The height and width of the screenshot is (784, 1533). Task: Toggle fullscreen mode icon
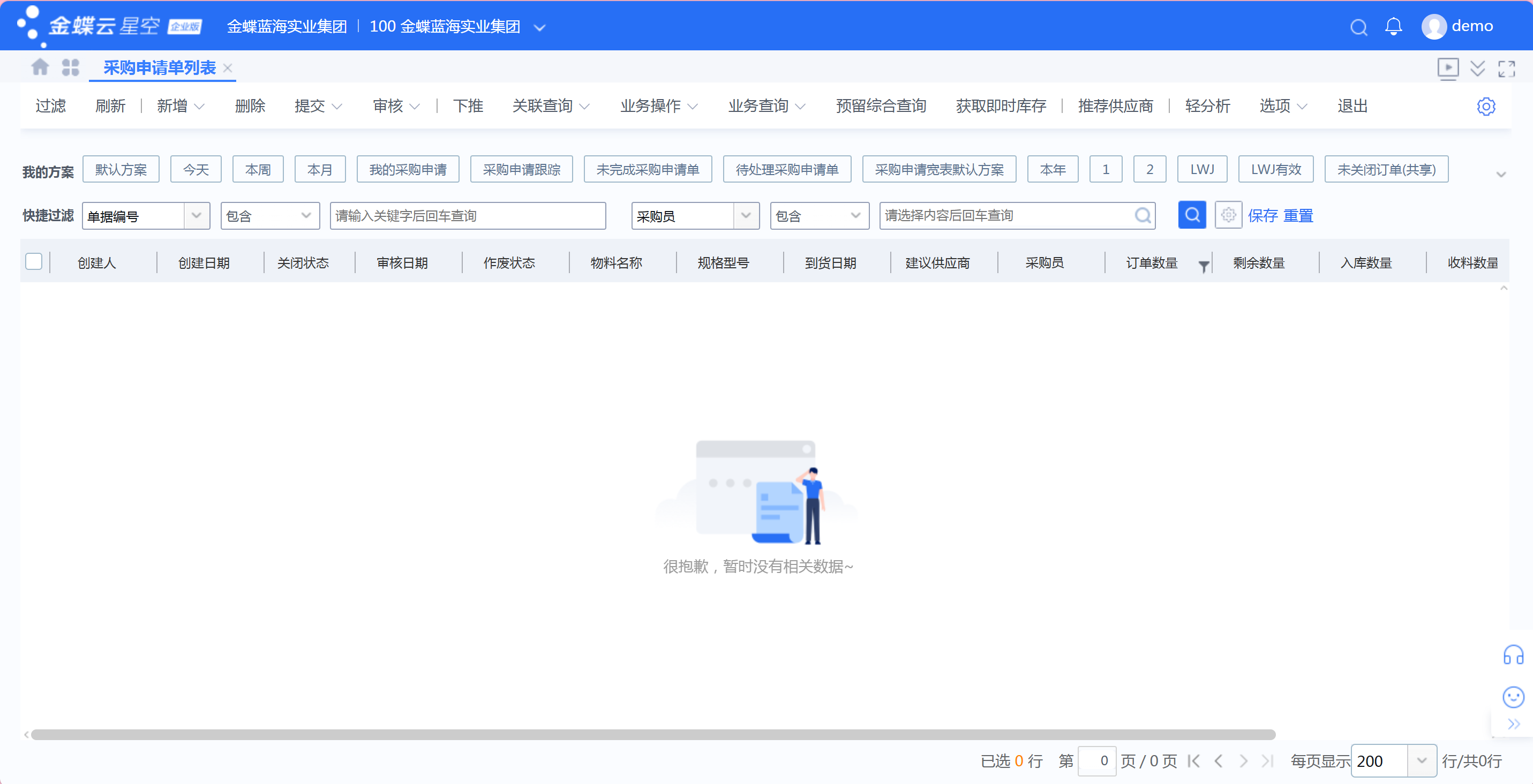tap(1506, 69)
